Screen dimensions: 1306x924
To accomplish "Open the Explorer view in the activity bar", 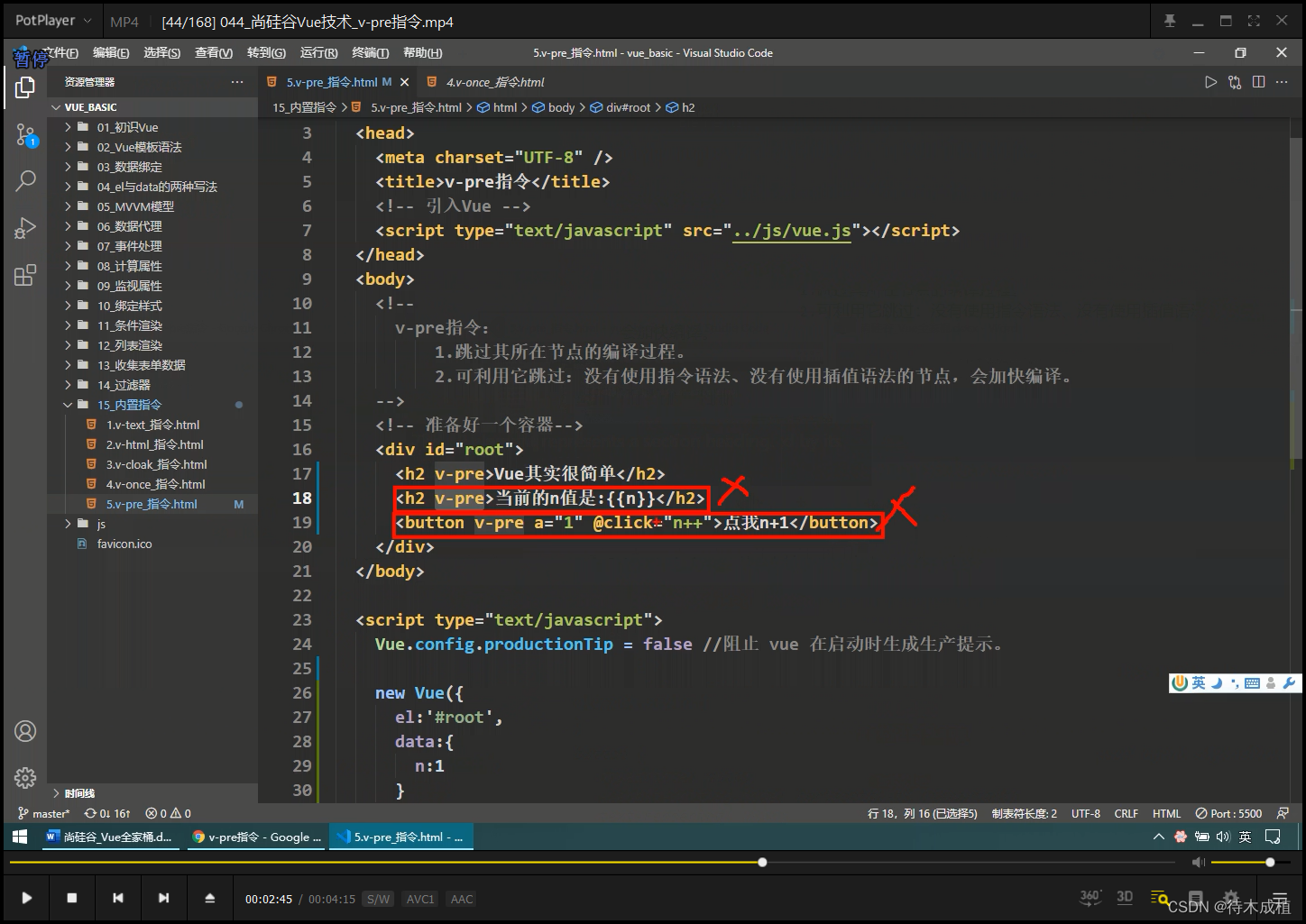I will pos(25,87).
